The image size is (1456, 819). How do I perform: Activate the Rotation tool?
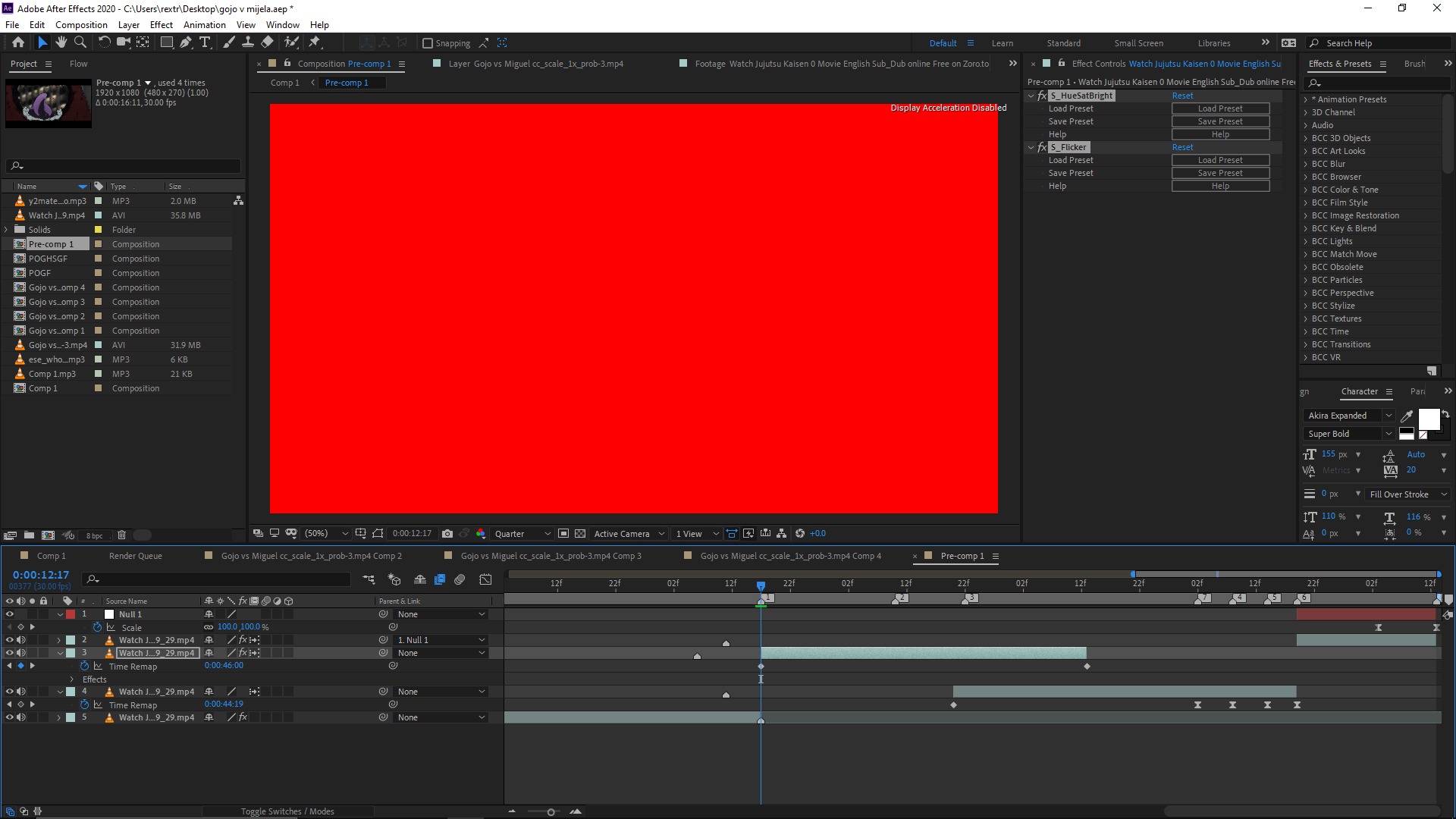[104, 42]
